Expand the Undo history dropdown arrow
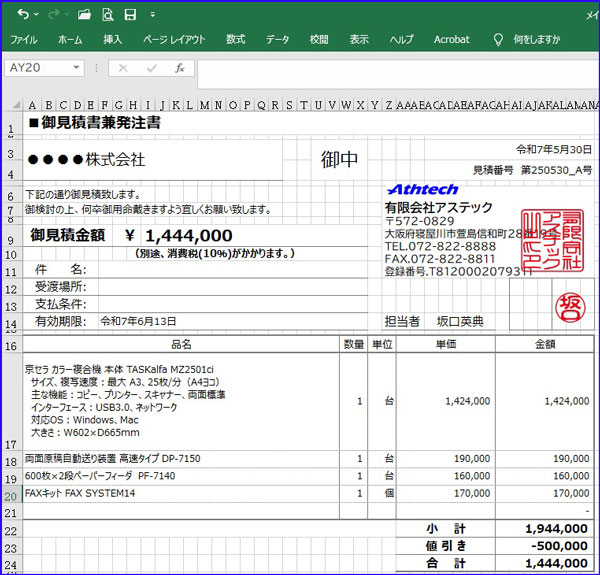Screen dimensions: 600x575 pos(36,15)
